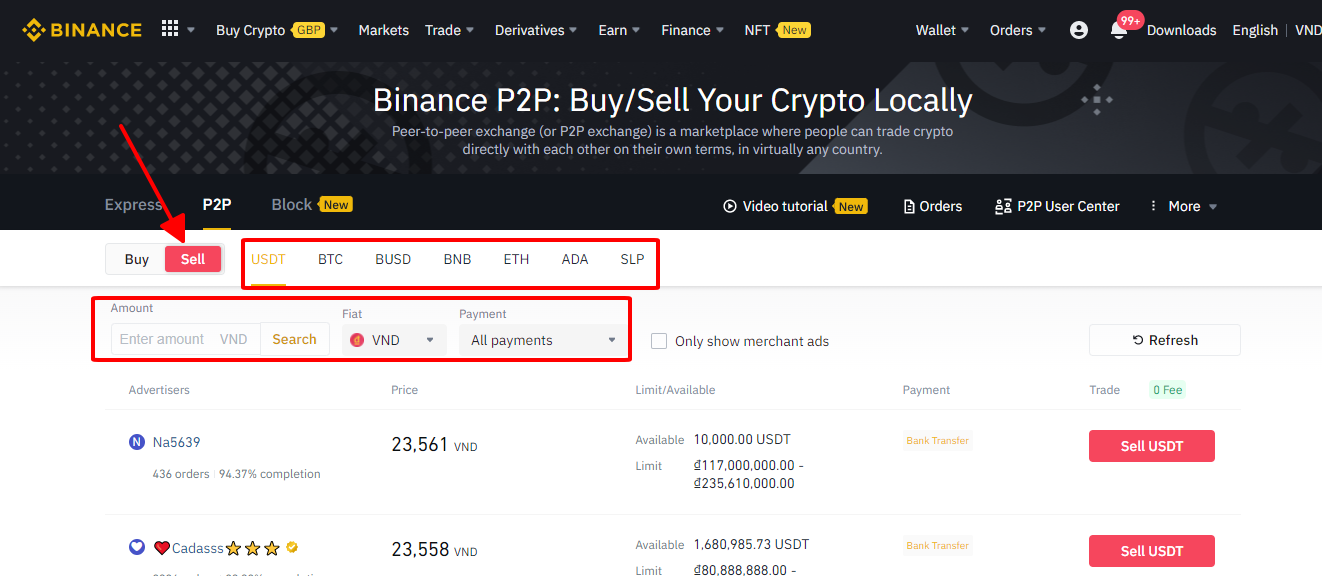Image resolution: width=1322 pixels, height=576 pixels.
Task: Click the Binance logo
Action: pos(82,30)
